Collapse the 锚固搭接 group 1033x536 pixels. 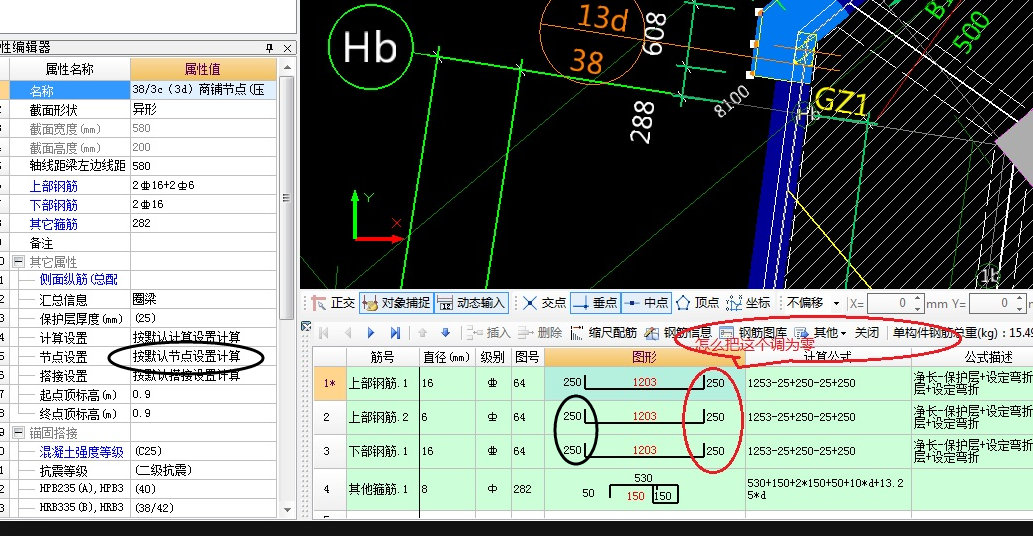18,433
